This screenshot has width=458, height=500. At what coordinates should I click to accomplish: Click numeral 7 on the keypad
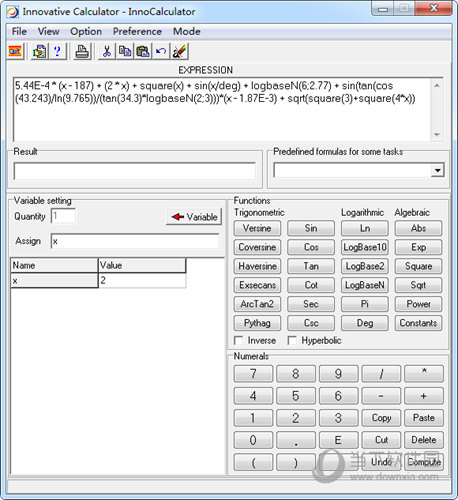[x=253, y=374]
